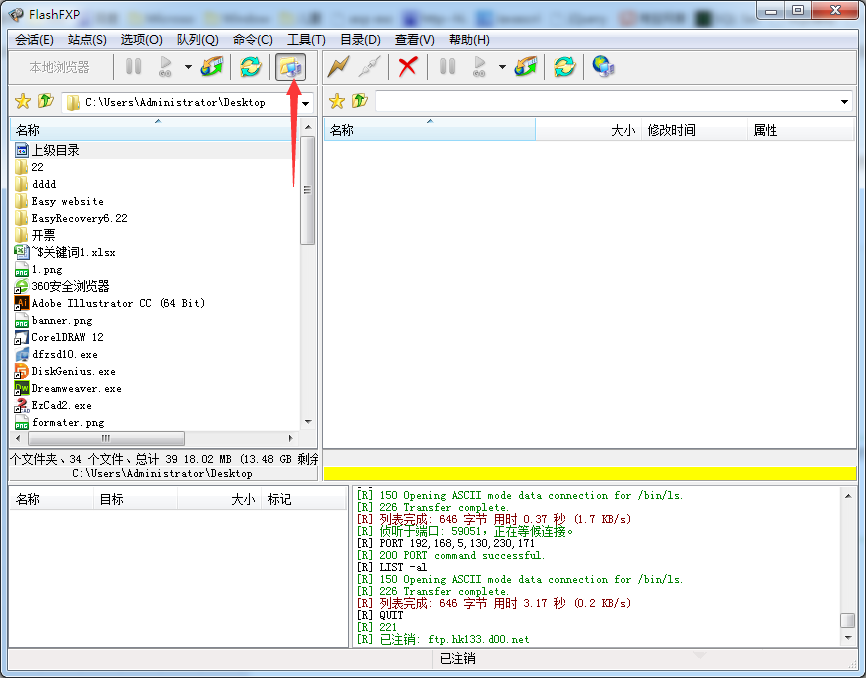Expand the local path dropdown for Desktop
The width and height of the screenshot is (866, 678).
306,102
